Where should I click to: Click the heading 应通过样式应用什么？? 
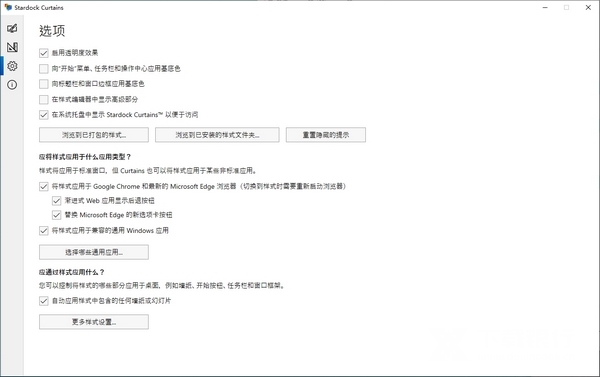(72, 272)
